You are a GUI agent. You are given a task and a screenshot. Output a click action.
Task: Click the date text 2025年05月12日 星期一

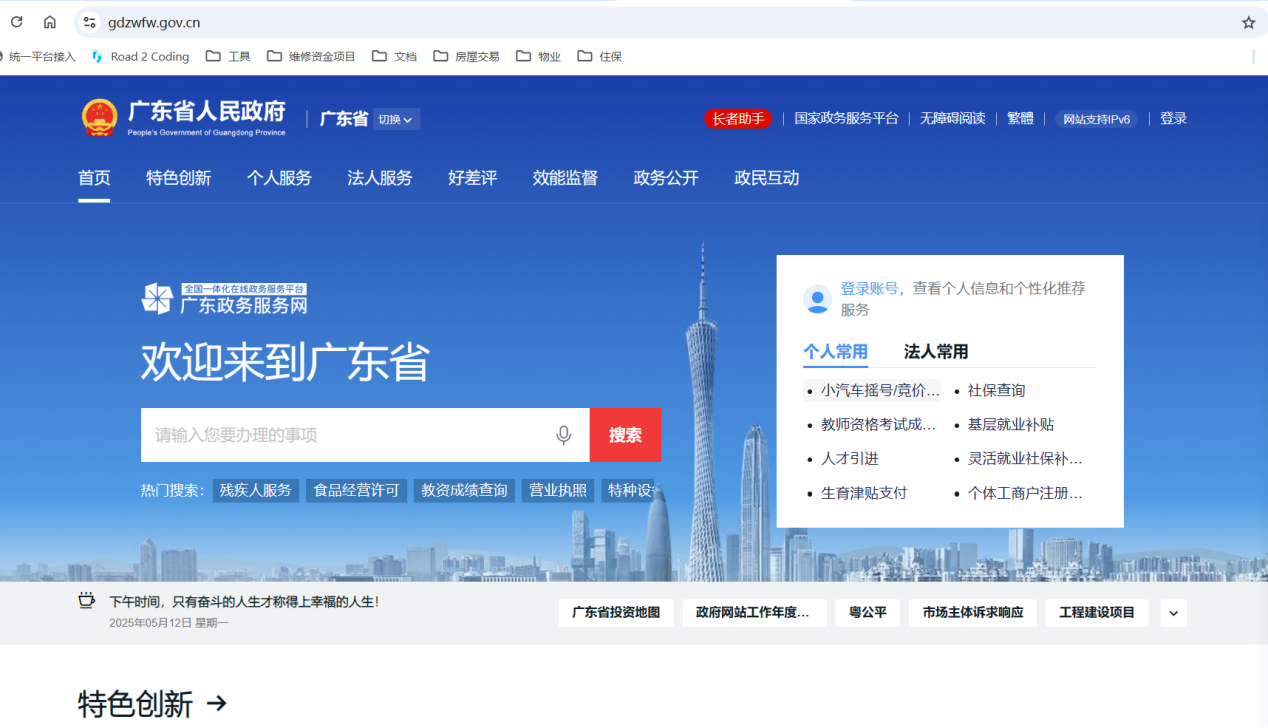[x=169, y=622]
